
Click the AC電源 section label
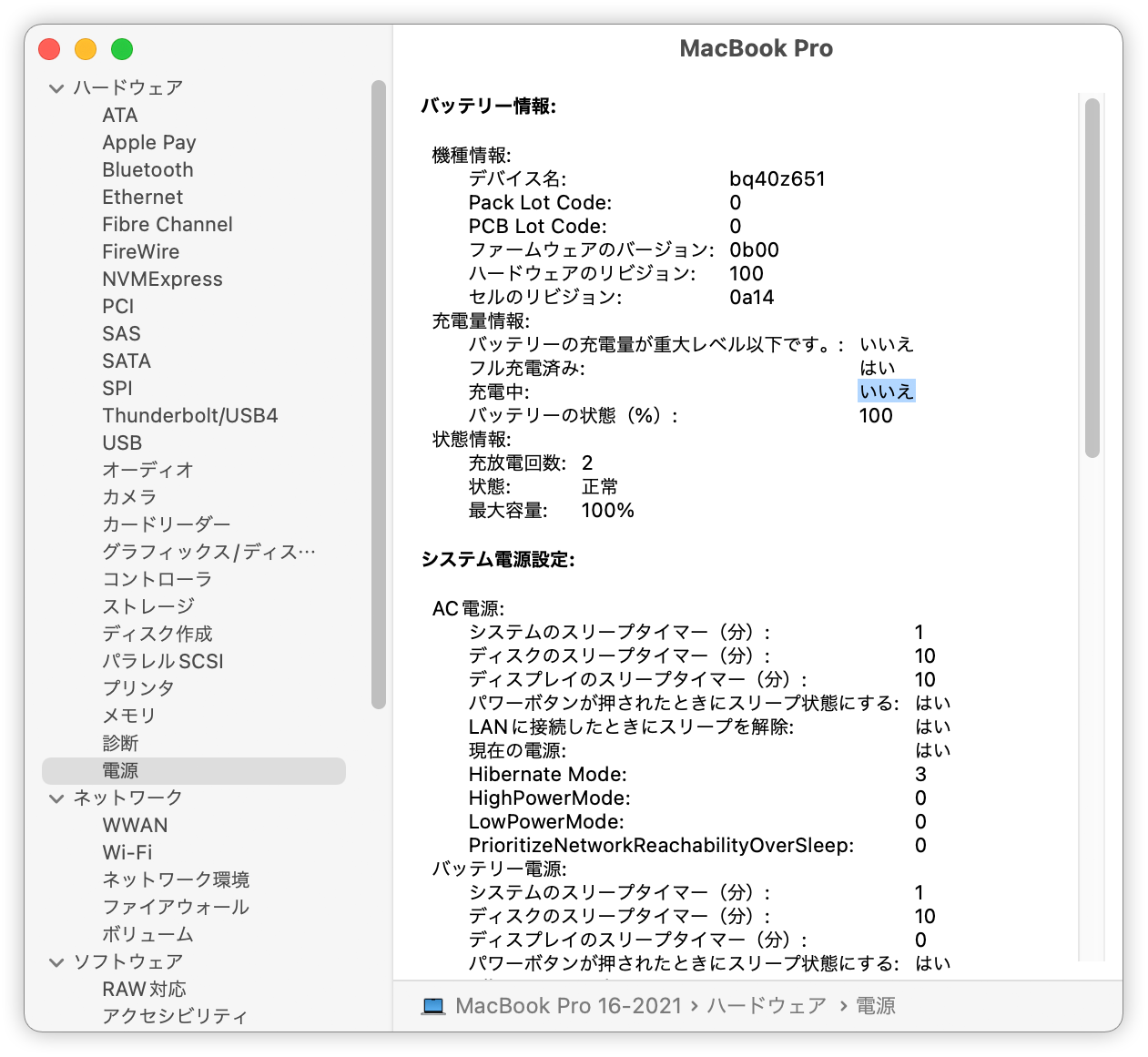(468, 609)
